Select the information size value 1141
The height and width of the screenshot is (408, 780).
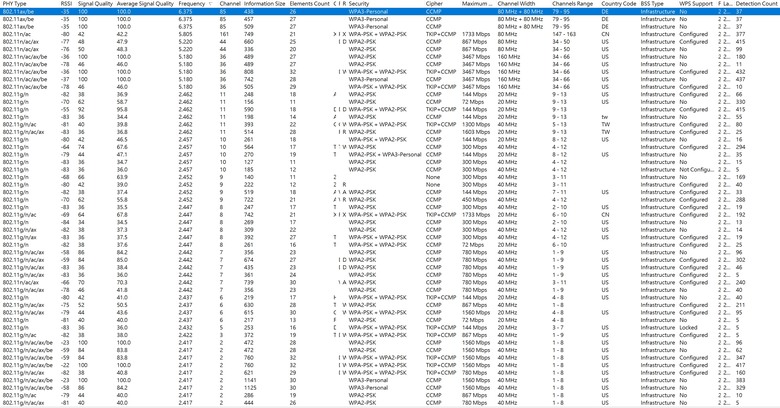(250, 380)
